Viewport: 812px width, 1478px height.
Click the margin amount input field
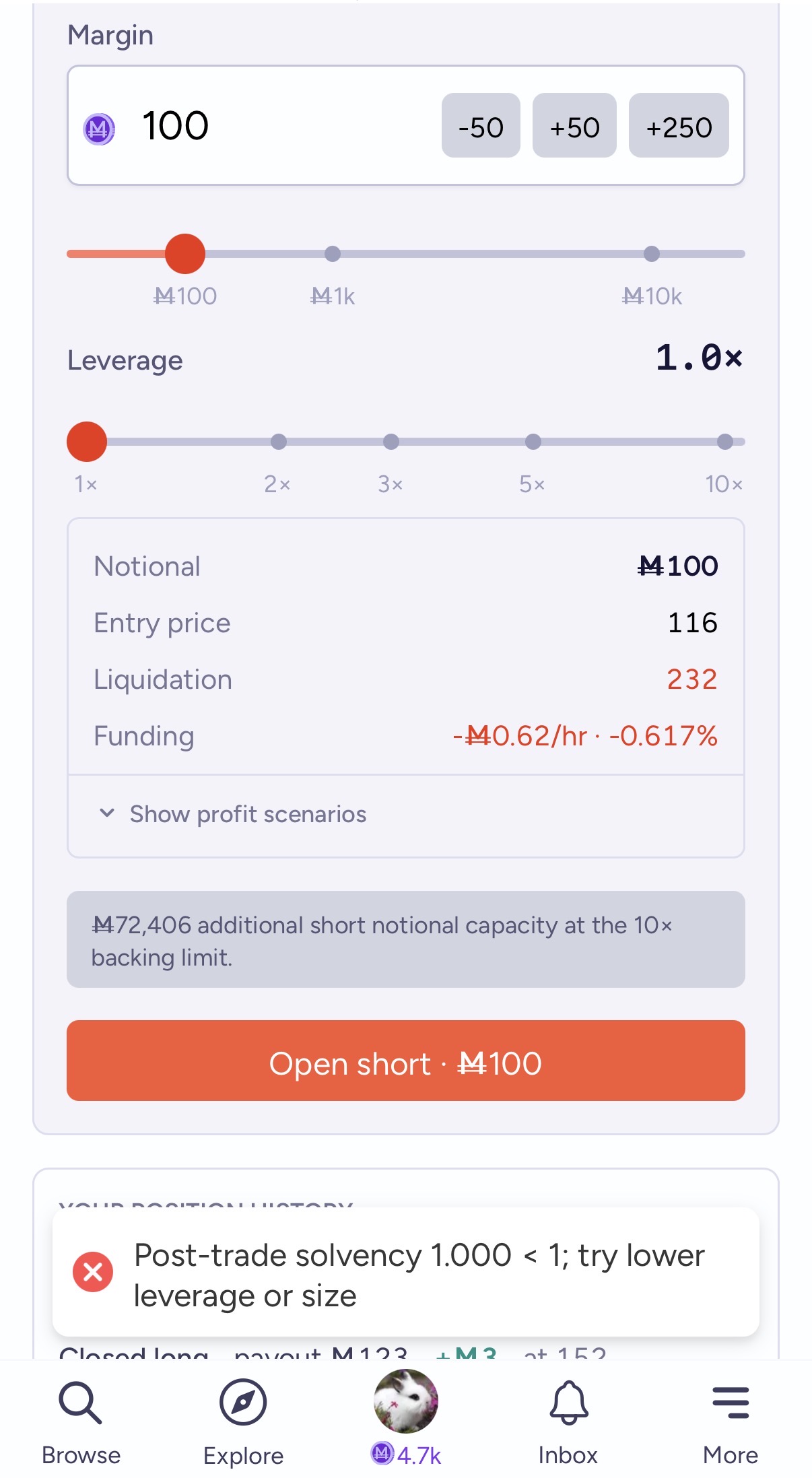(283, 126)
